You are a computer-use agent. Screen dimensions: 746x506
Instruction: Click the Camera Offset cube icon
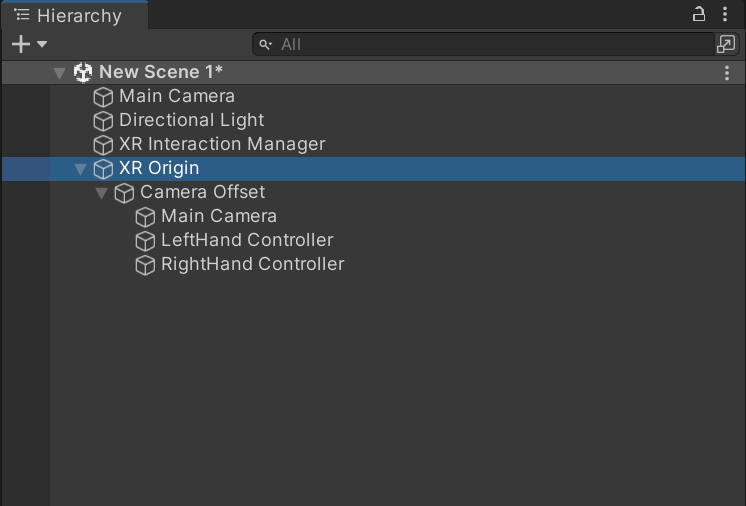pyautogui.click(x=124, y=193)
